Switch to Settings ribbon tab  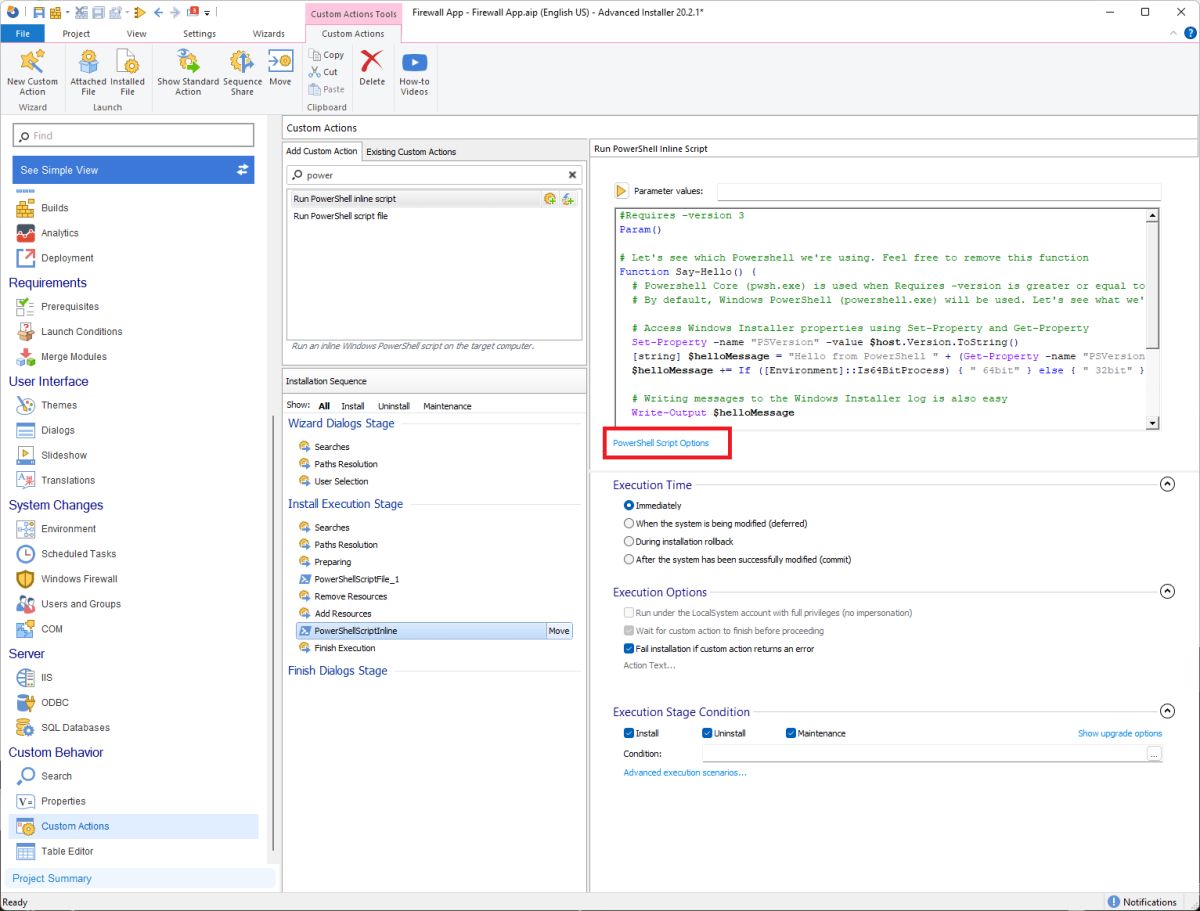199,33
